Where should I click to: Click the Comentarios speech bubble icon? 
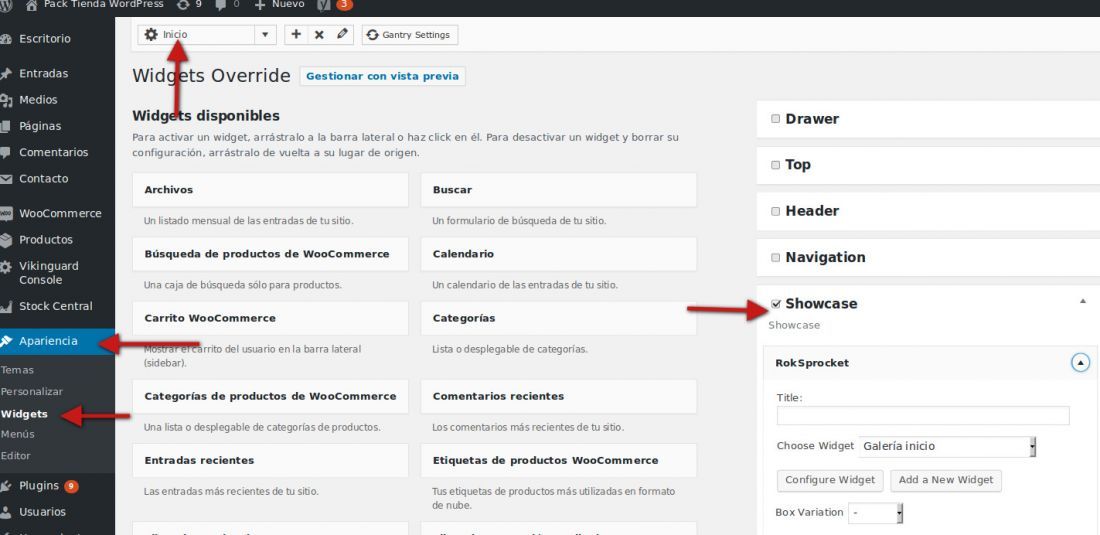pyautogui.click(x=6, y=152)
